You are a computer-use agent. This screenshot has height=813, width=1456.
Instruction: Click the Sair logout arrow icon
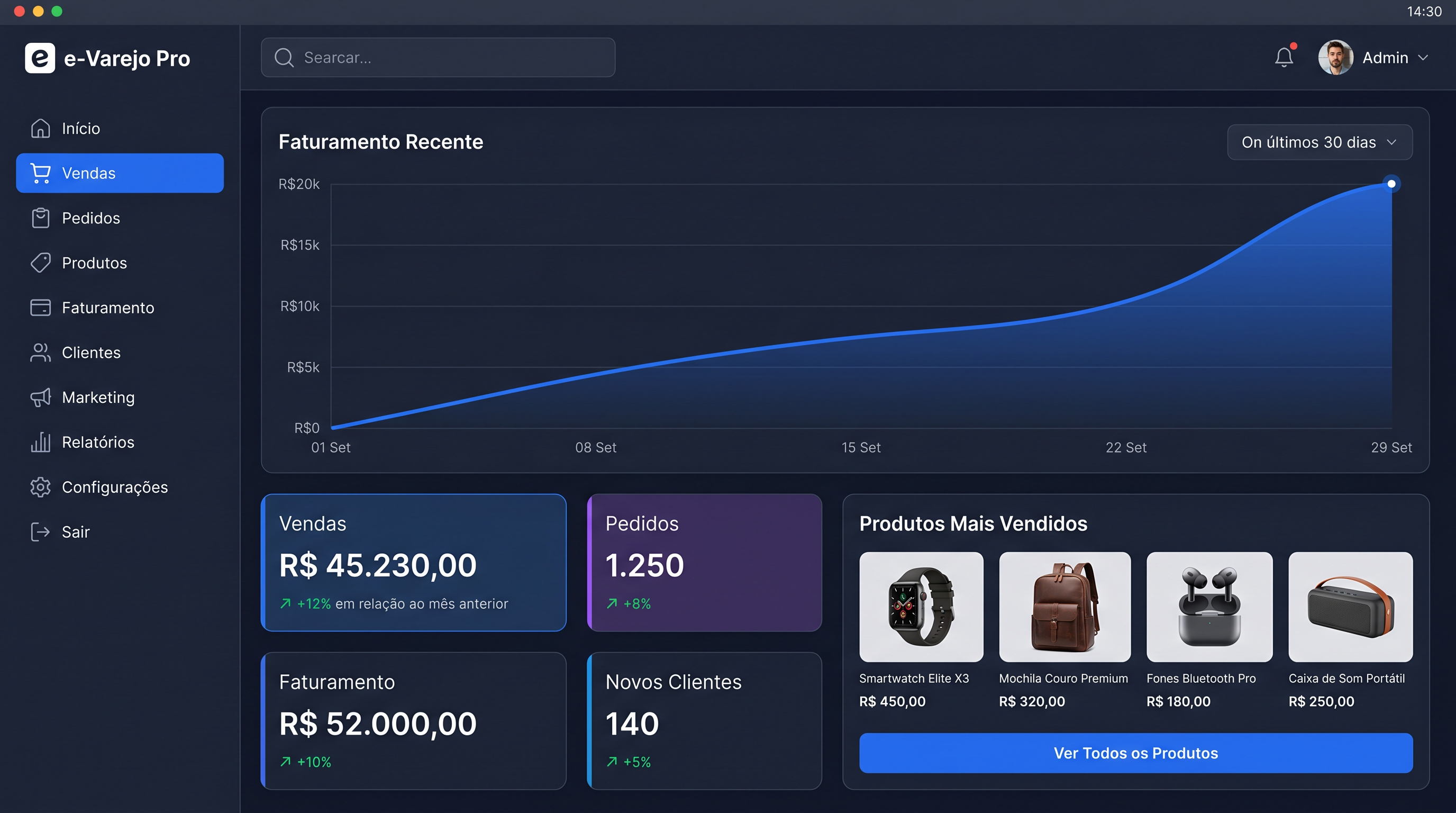[x=40, y=531]
